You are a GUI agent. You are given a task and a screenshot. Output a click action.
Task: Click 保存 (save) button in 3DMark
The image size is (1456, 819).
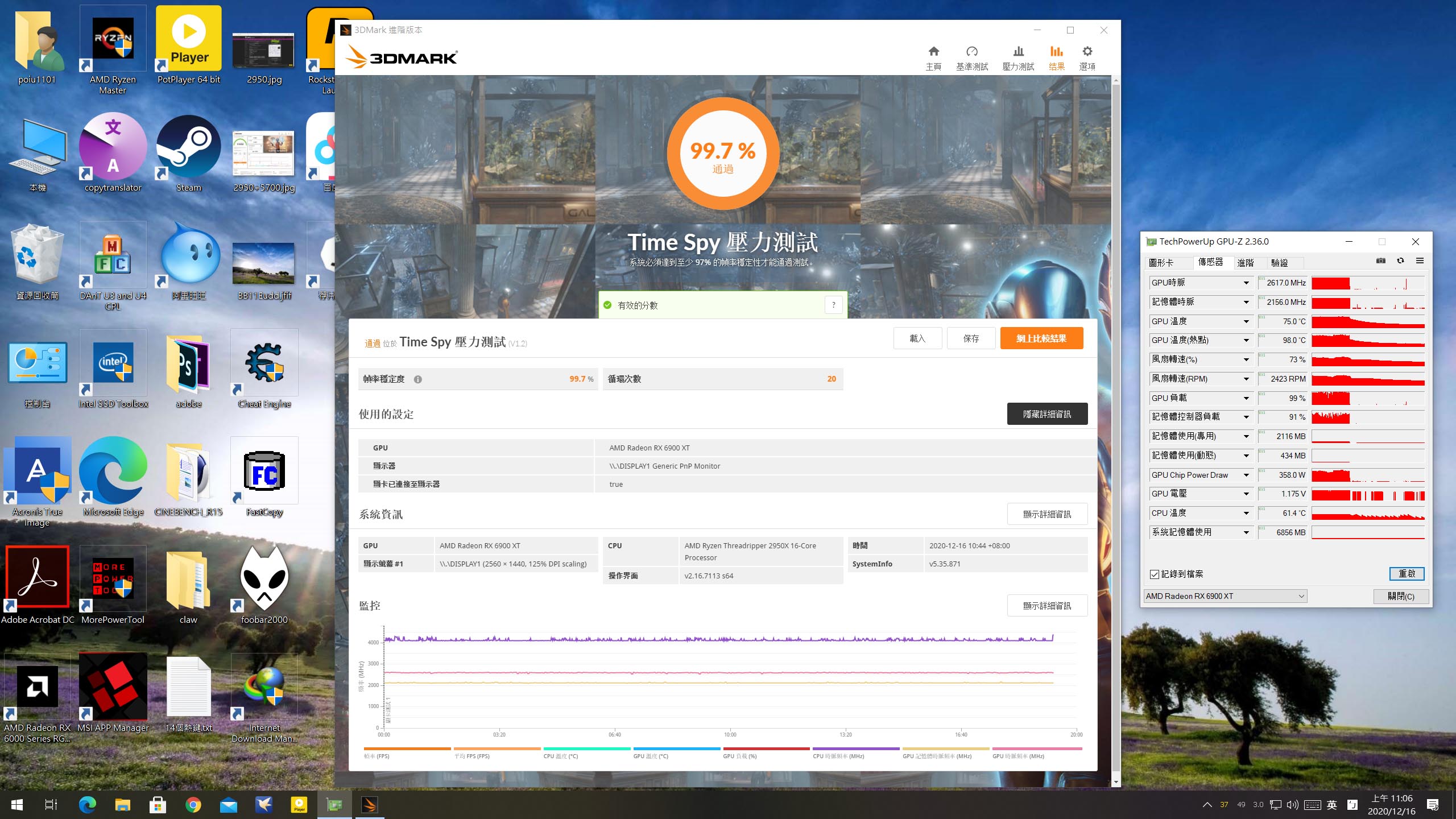click(x=971, y=338)
